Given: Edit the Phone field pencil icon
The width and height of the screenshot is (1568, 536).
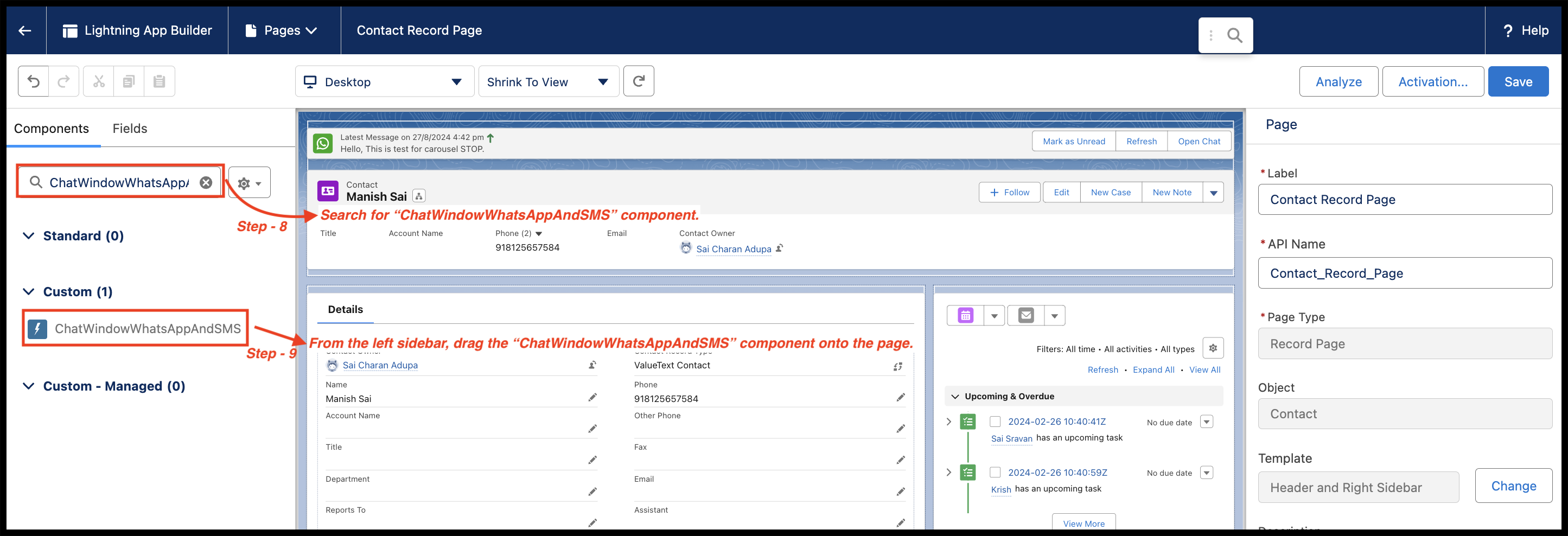Looking at the screenshot, I should 901,397.
